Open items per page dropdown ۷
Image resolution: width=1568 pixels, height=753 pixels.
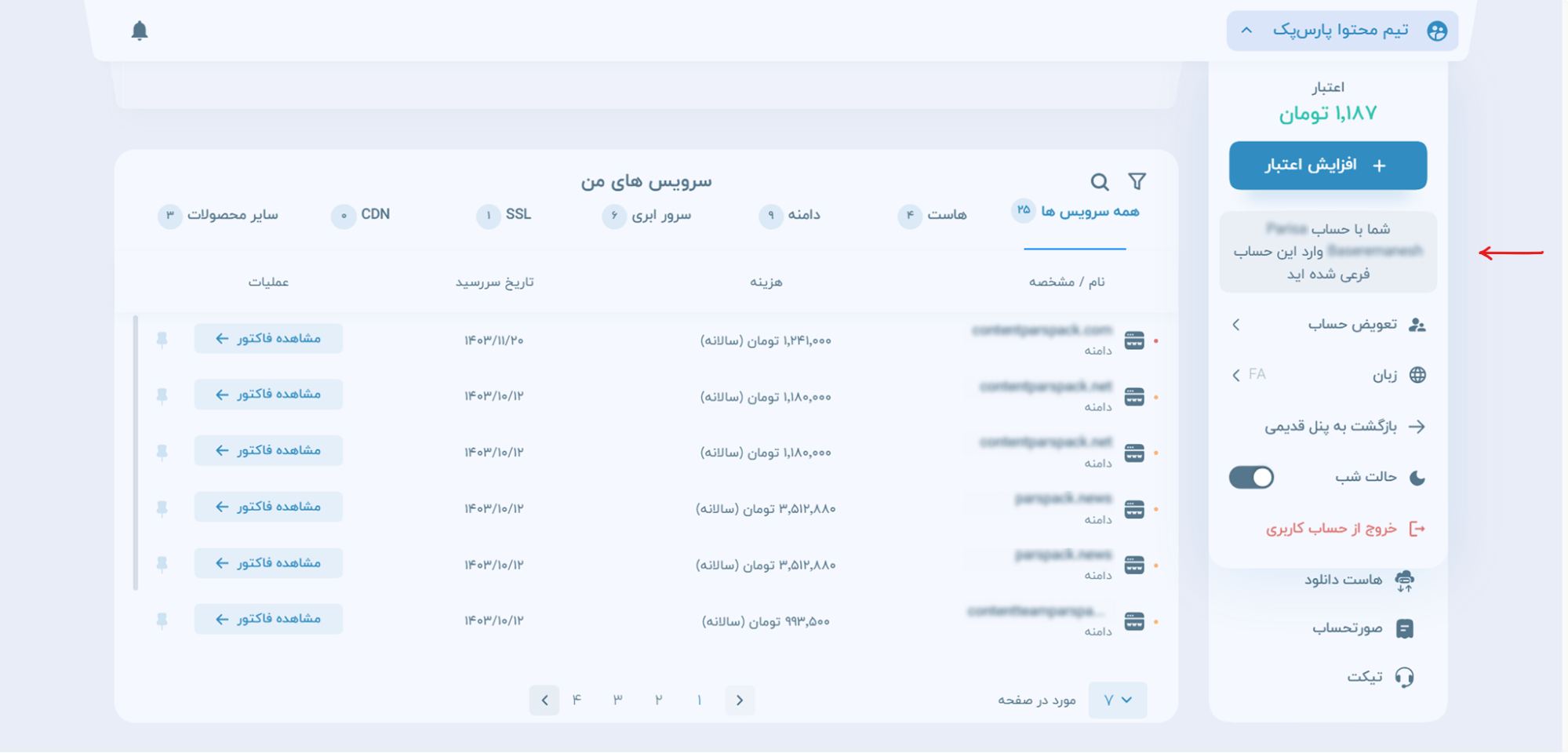[1117, 700]
